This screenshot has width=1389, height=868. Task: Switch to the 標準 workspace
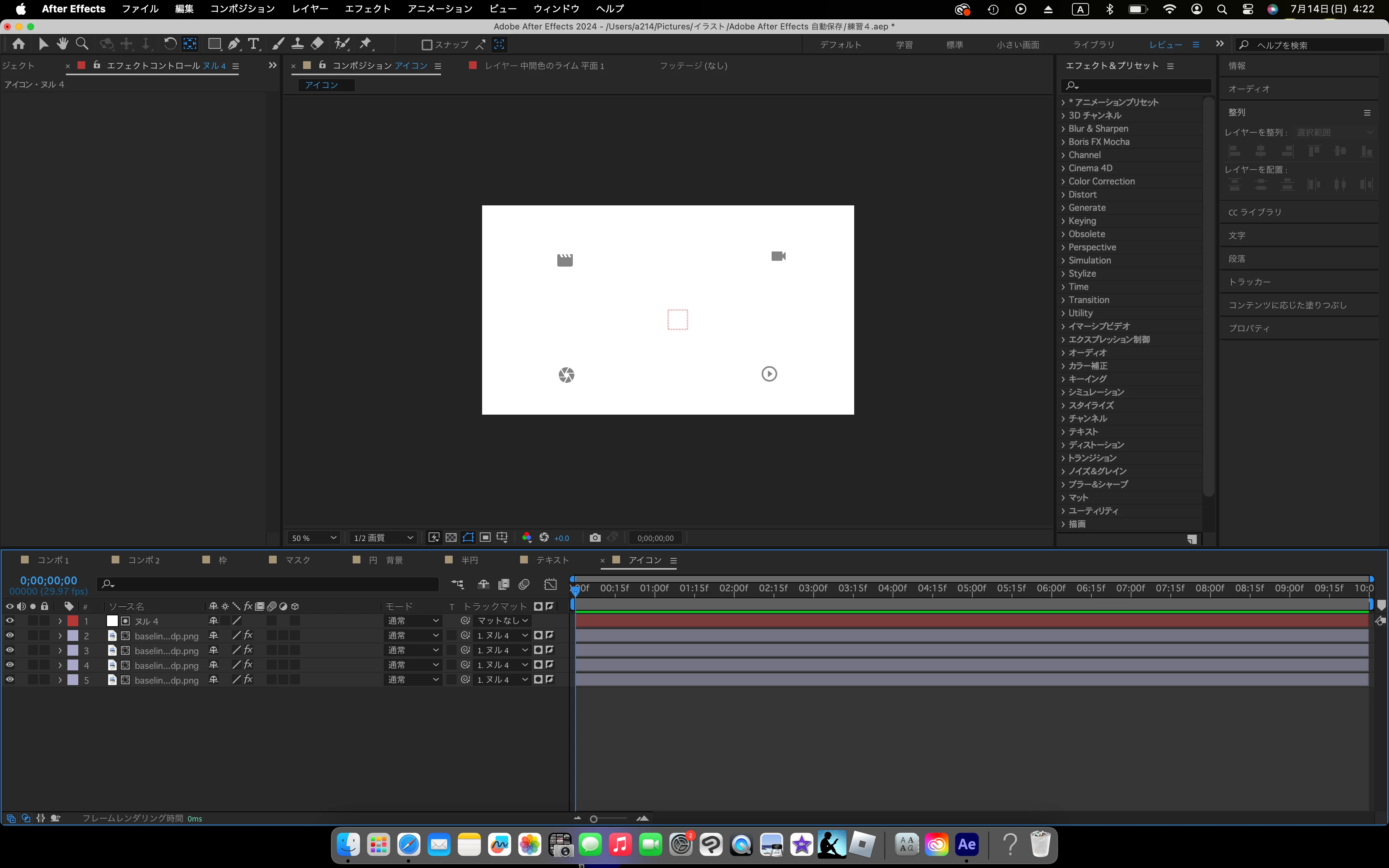(x=955, y=45)
